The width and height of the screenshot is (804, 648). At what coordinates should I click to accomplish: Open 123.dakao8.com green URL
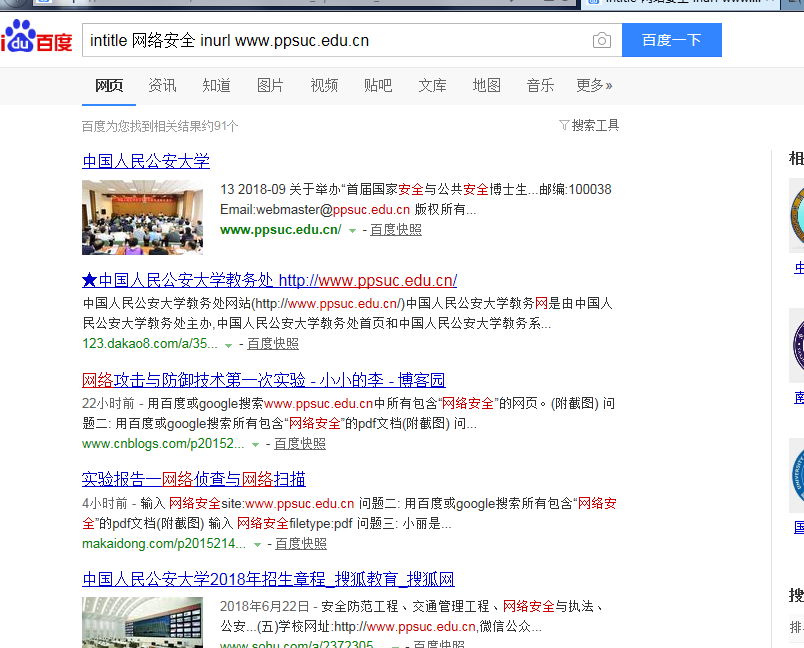pyautogui.click(x=150, y=343)
